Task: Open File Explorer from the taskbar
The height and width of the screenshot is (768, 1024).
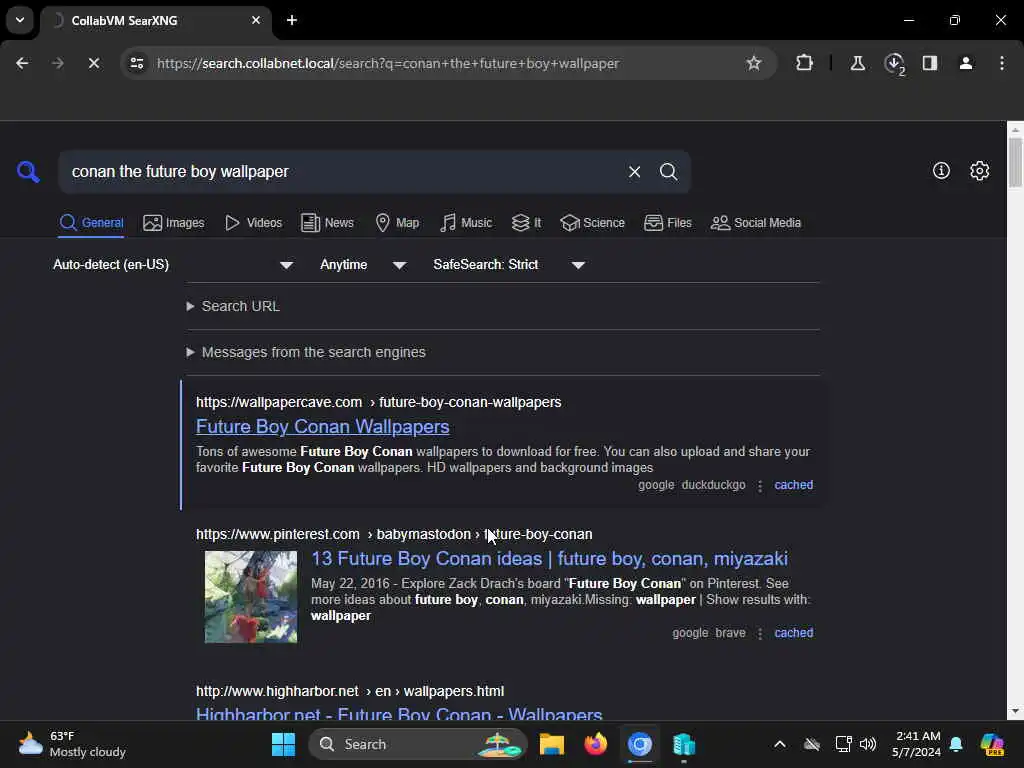Action: click(x=552, y=744)
